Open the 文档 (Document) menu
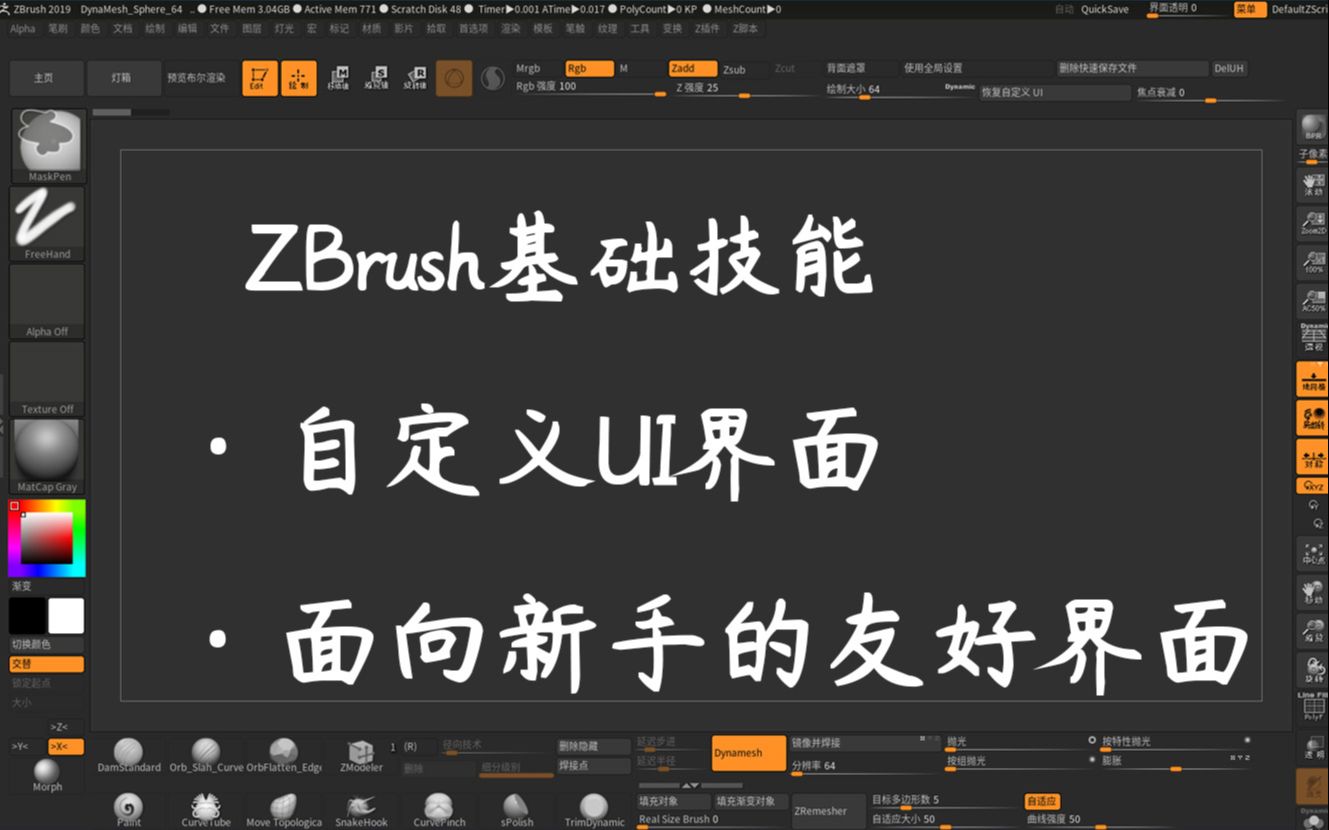Screen dimensions: 1329x830 pos(122,29)
